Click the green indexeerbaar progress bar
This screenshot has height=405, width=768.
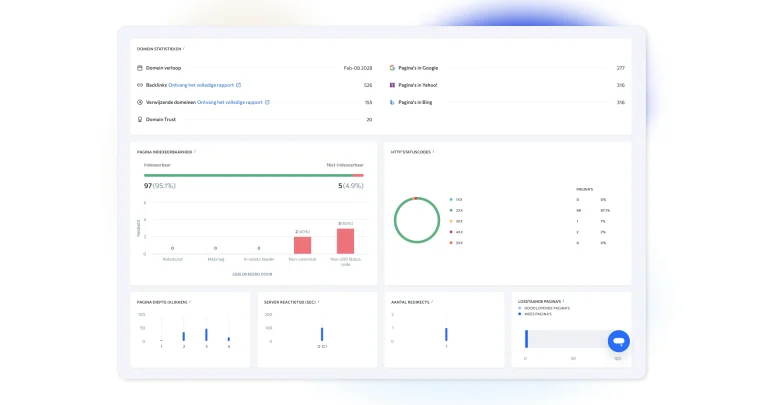click(248, 175)
